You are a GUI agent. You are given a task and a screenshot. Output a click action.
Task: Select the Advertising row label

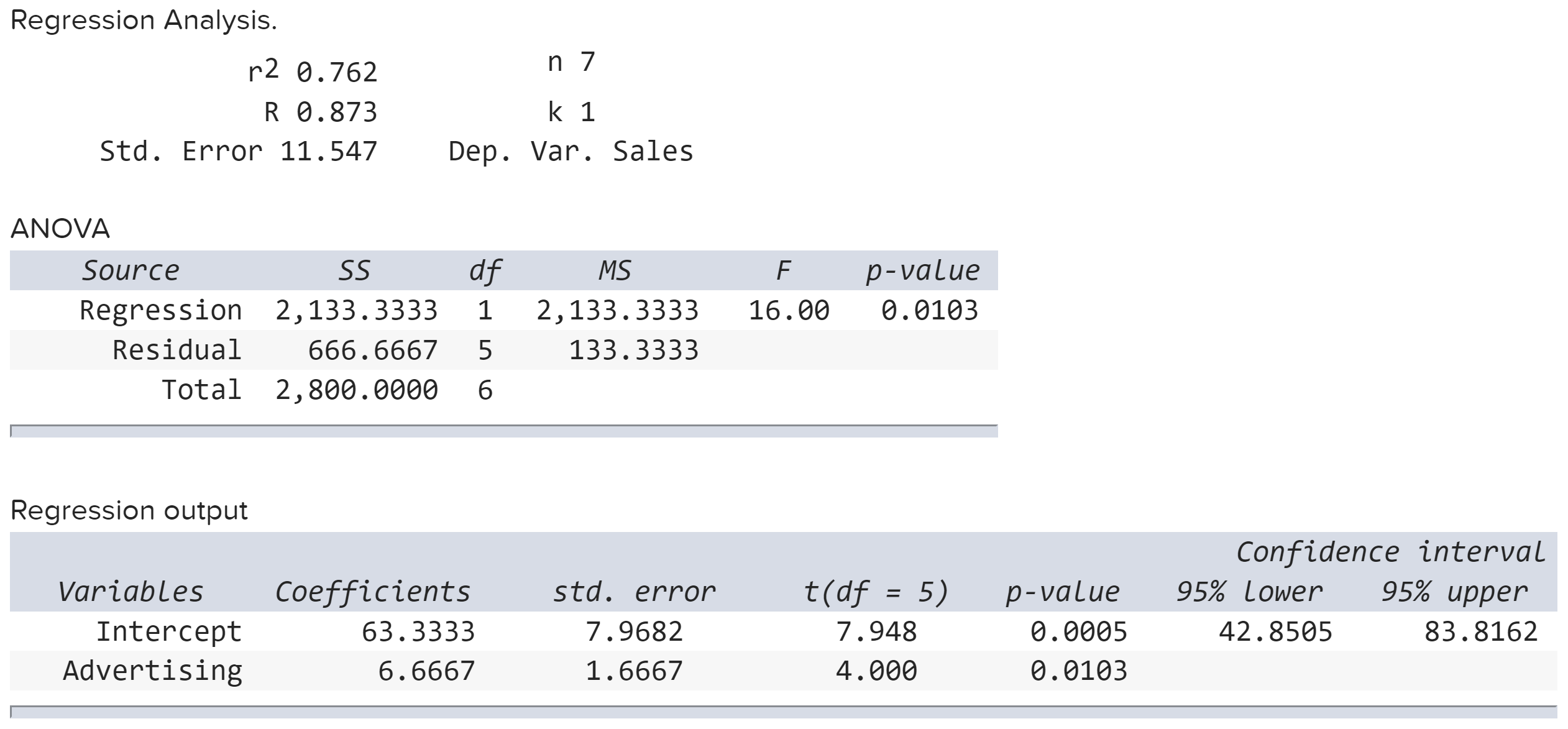click(152, 671)
